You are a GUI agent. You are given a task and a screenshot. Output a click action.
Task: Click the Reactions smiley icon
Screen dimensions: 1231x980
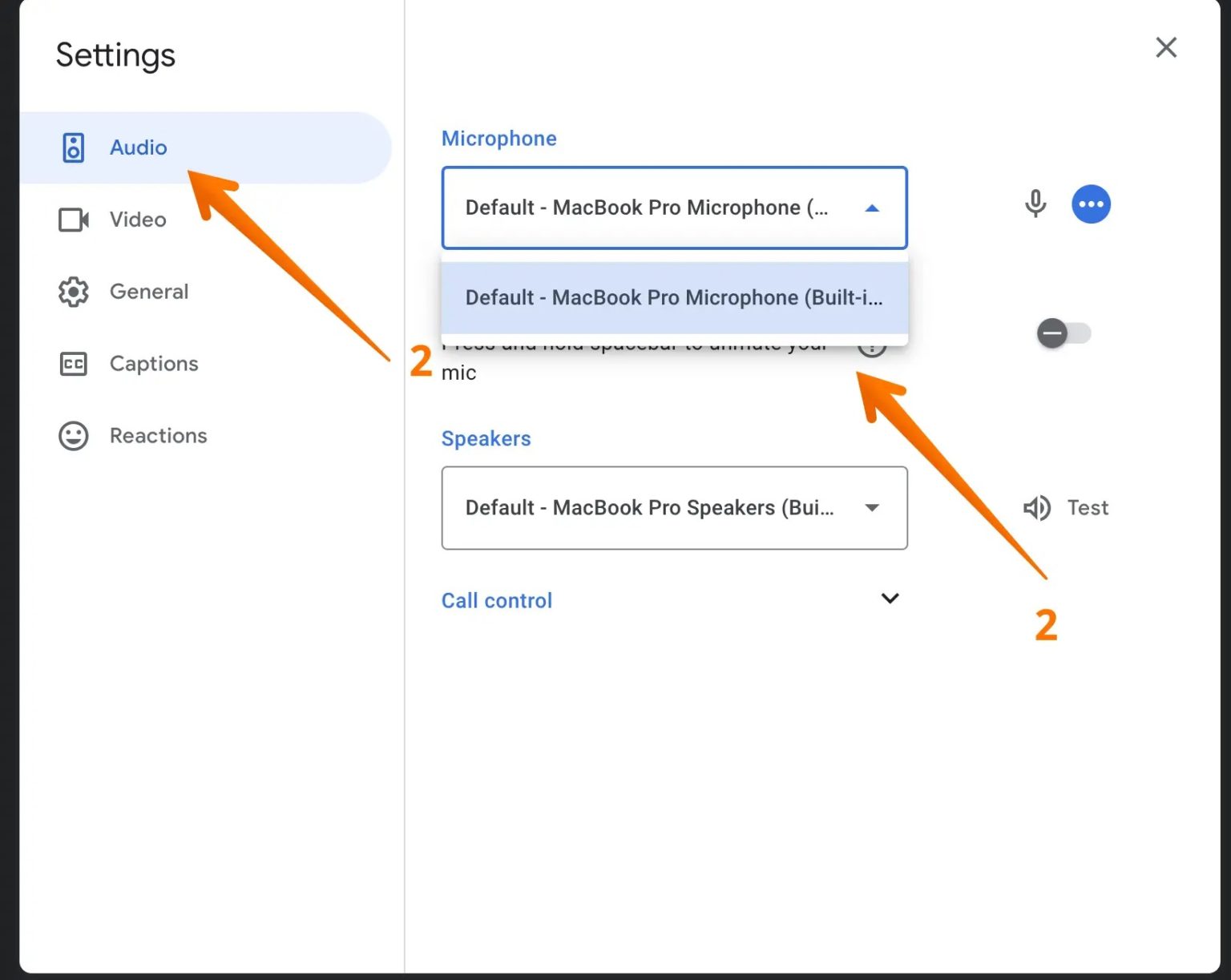point(73,435)
